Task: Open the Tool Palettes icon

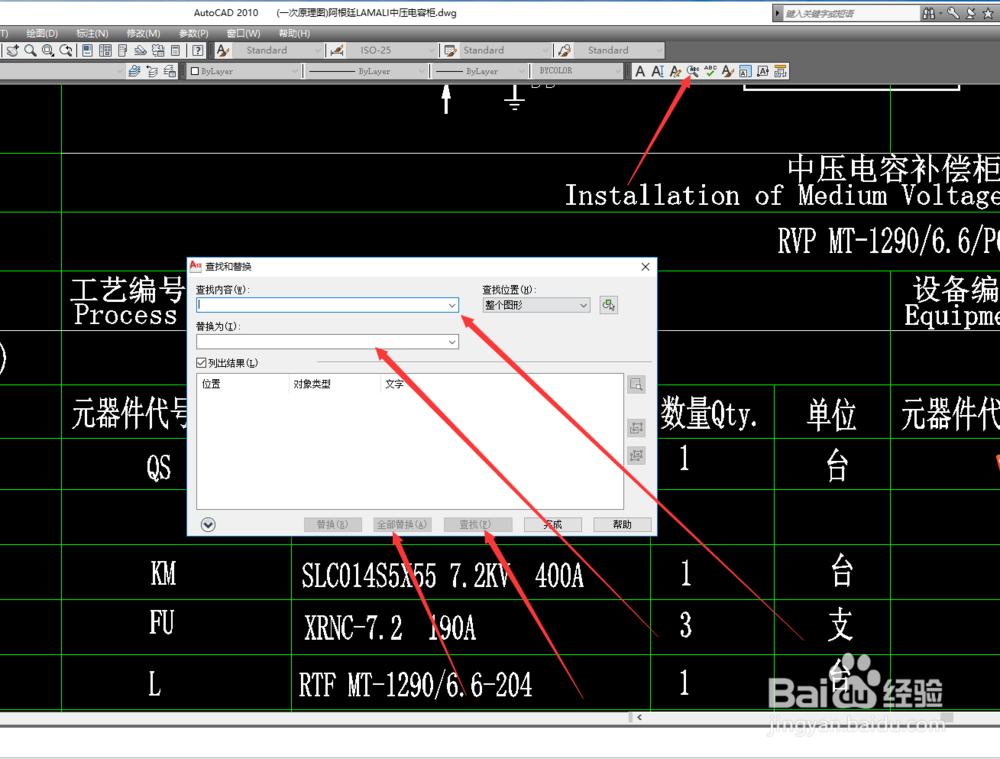Action: click(122, 50)
